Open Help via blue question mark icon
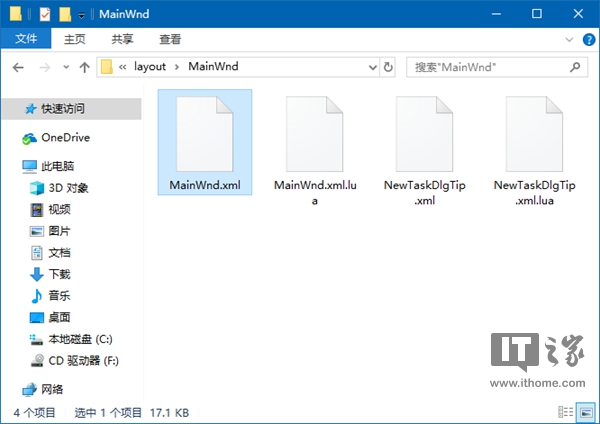The height and width of the screenshot is (424, 600). coord(589,39)
